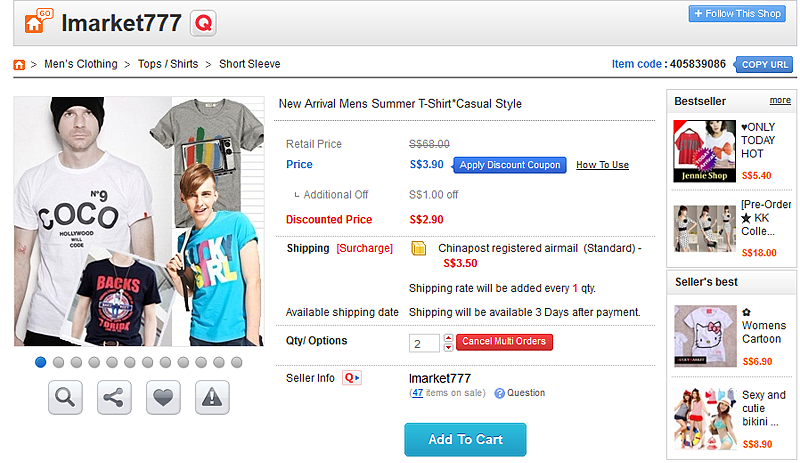Select the second image carousel dot
This screenshot has width=800, height=463.
point(59,362)
